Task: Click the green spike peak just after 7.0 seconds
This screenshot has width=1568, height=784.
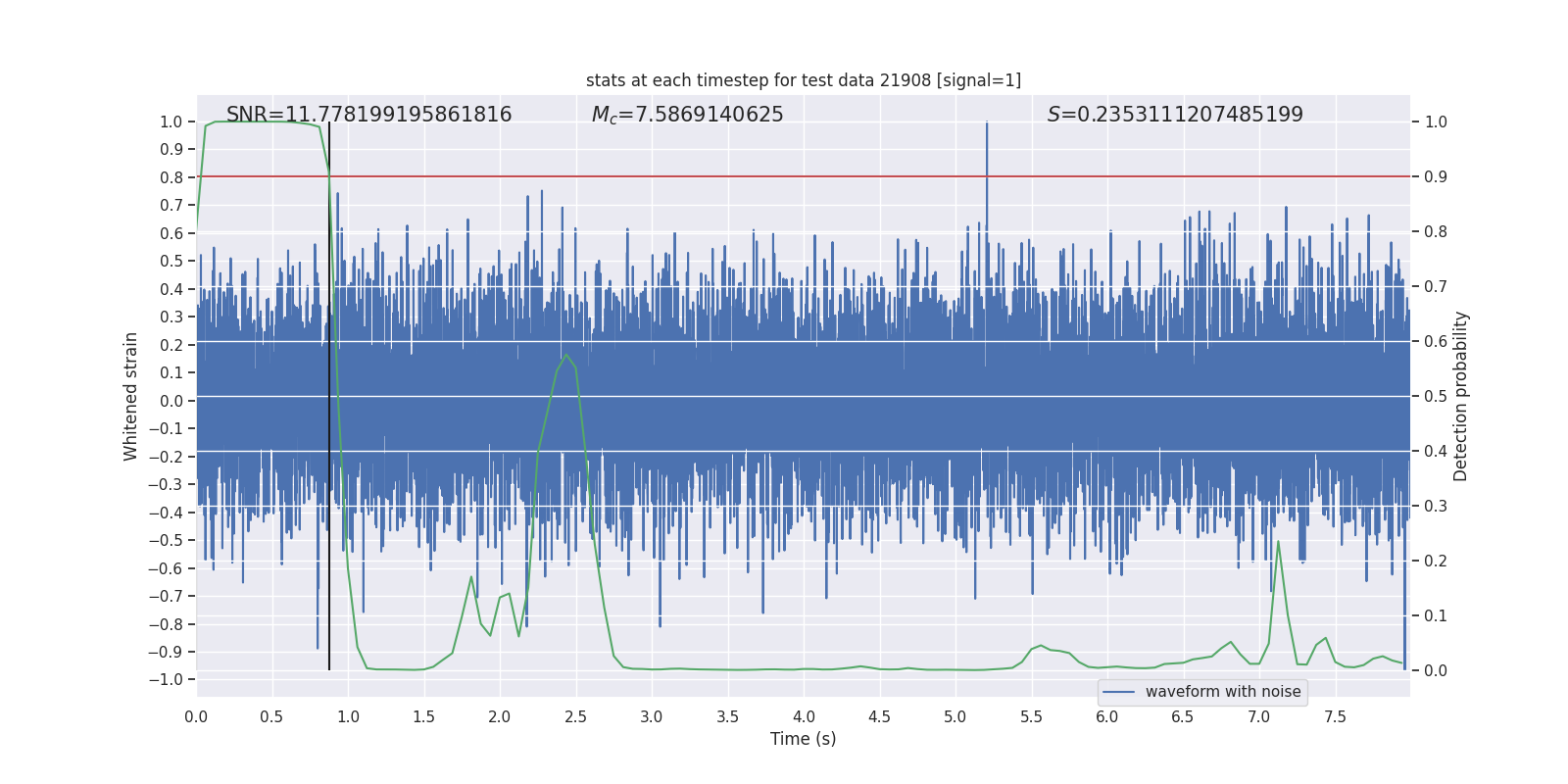Action: [x=1278, y=542]
